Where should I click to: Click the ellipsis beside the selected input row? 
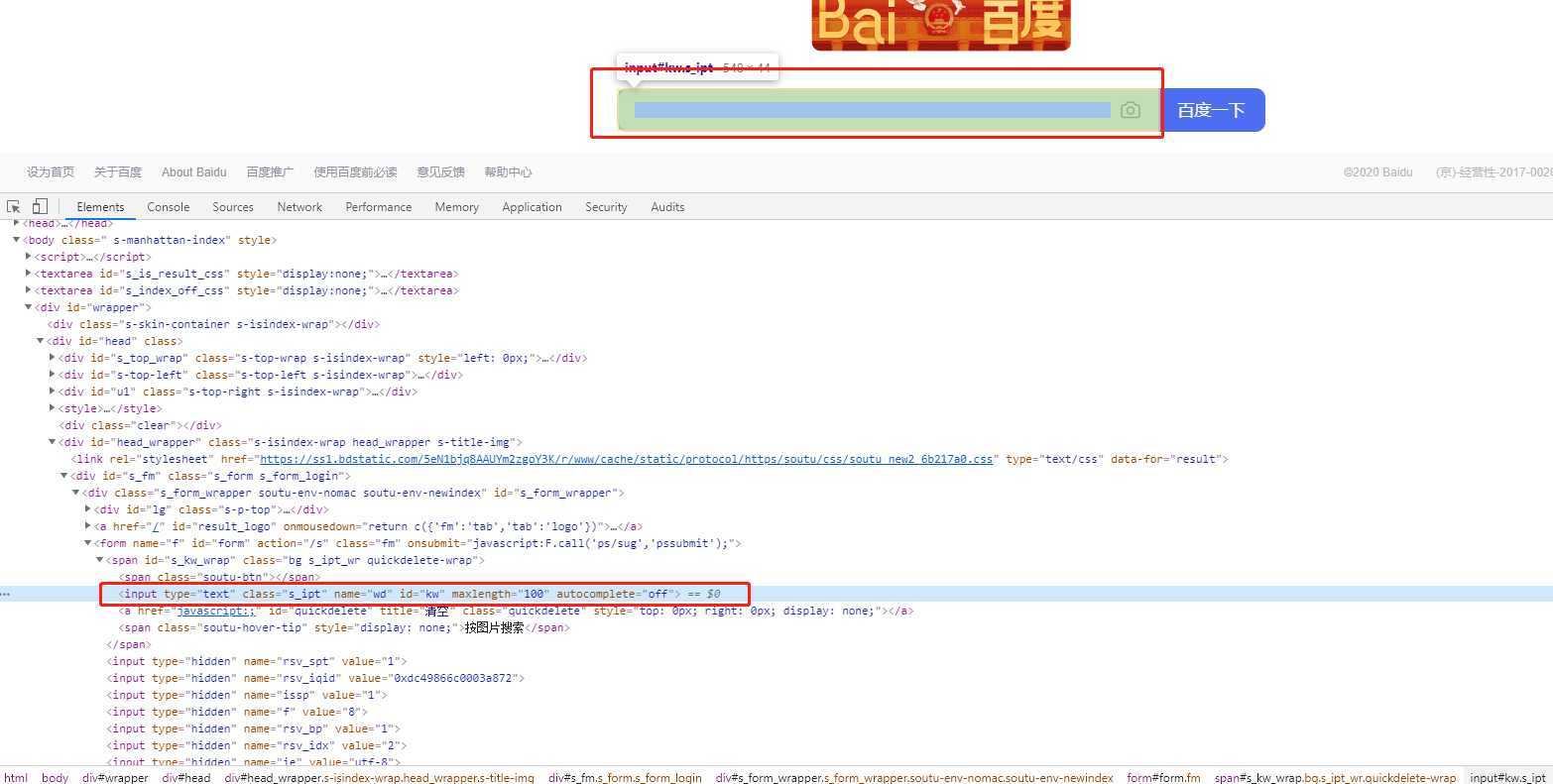pos(6,595)
